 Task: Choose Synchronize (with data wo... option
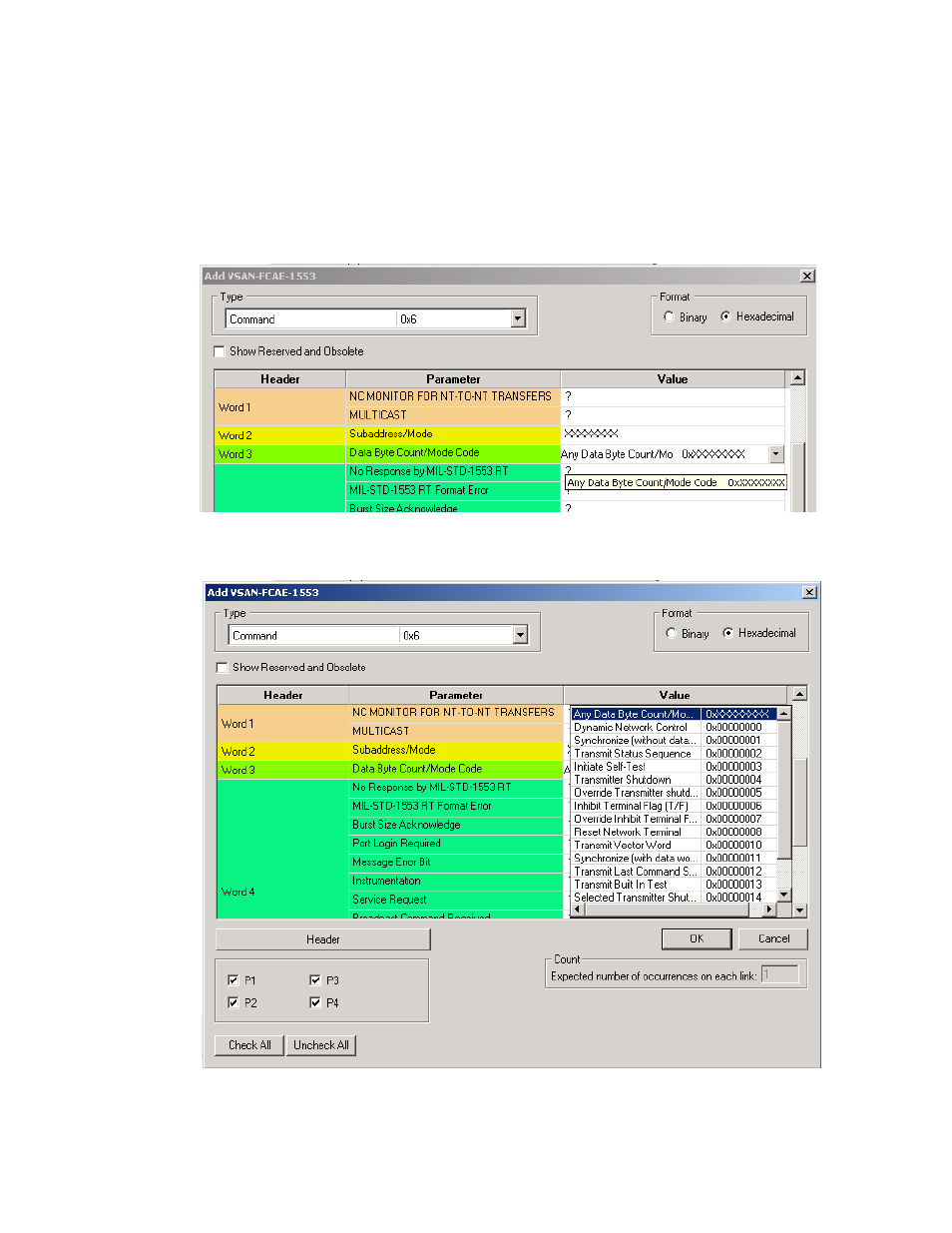674,859
